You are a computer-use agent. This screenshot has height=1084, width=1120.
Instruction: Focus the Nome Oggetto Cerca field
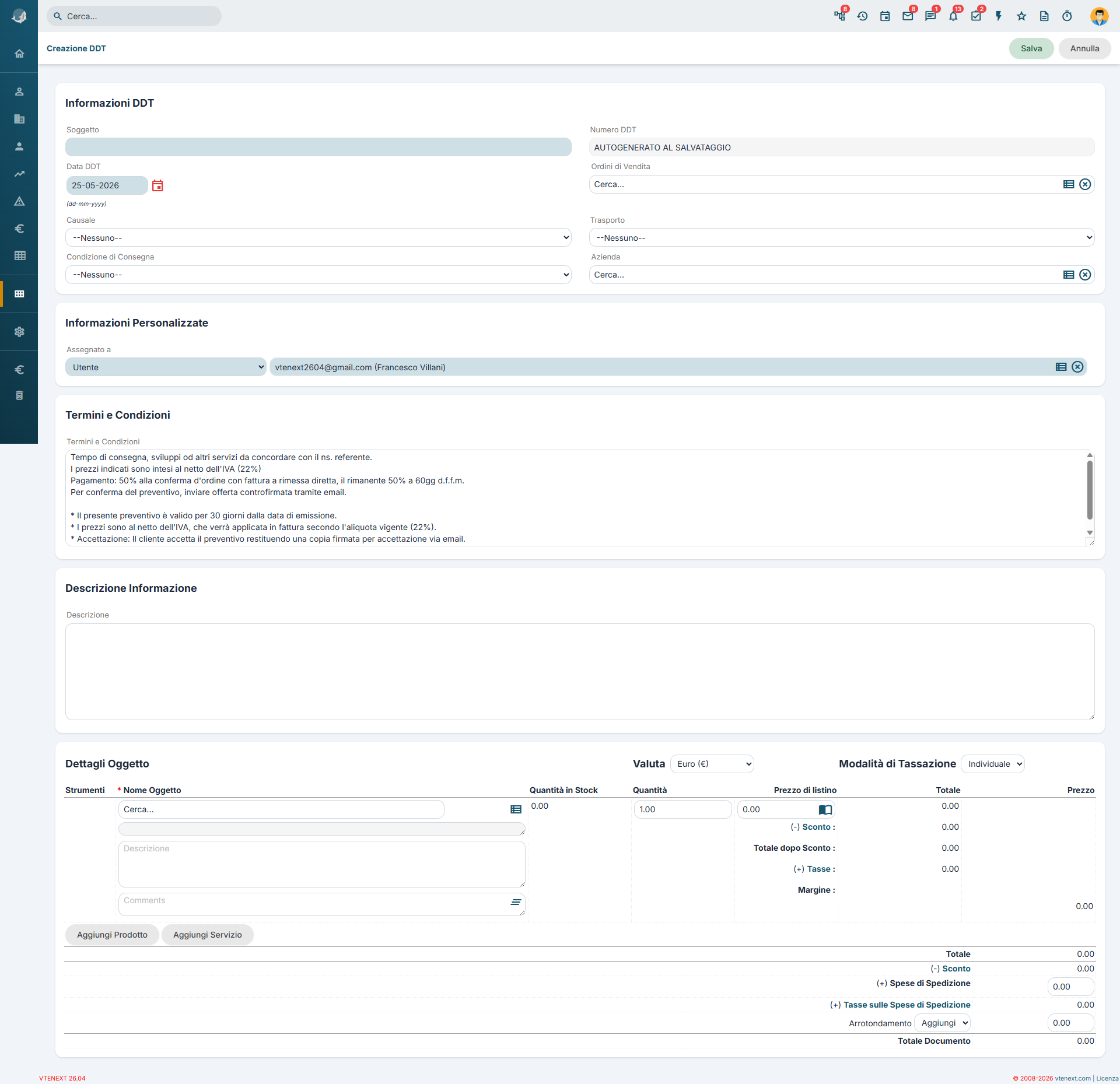pyautogui.click(x=281, y=809)
